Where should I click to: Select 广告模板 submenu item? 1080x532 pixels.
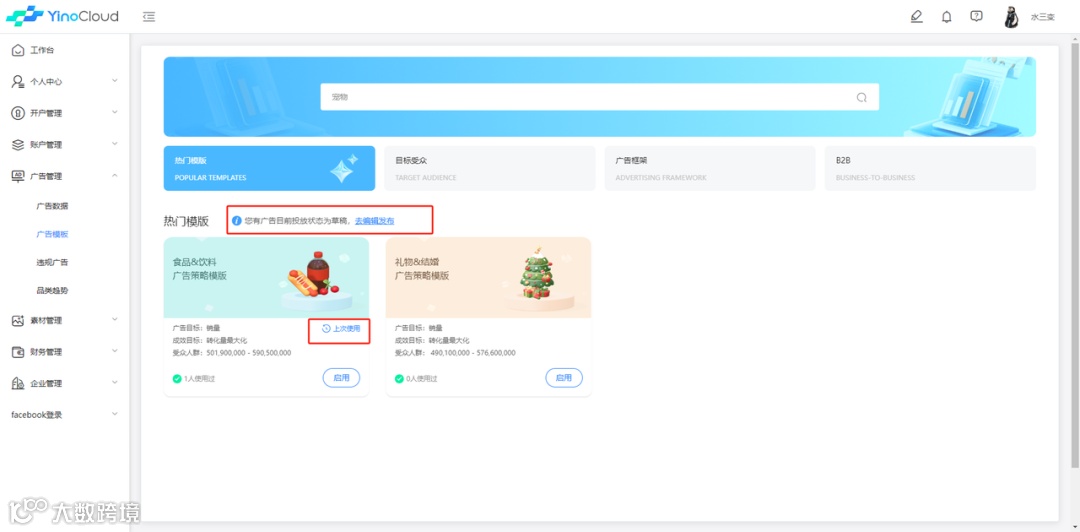pos(52,234)
